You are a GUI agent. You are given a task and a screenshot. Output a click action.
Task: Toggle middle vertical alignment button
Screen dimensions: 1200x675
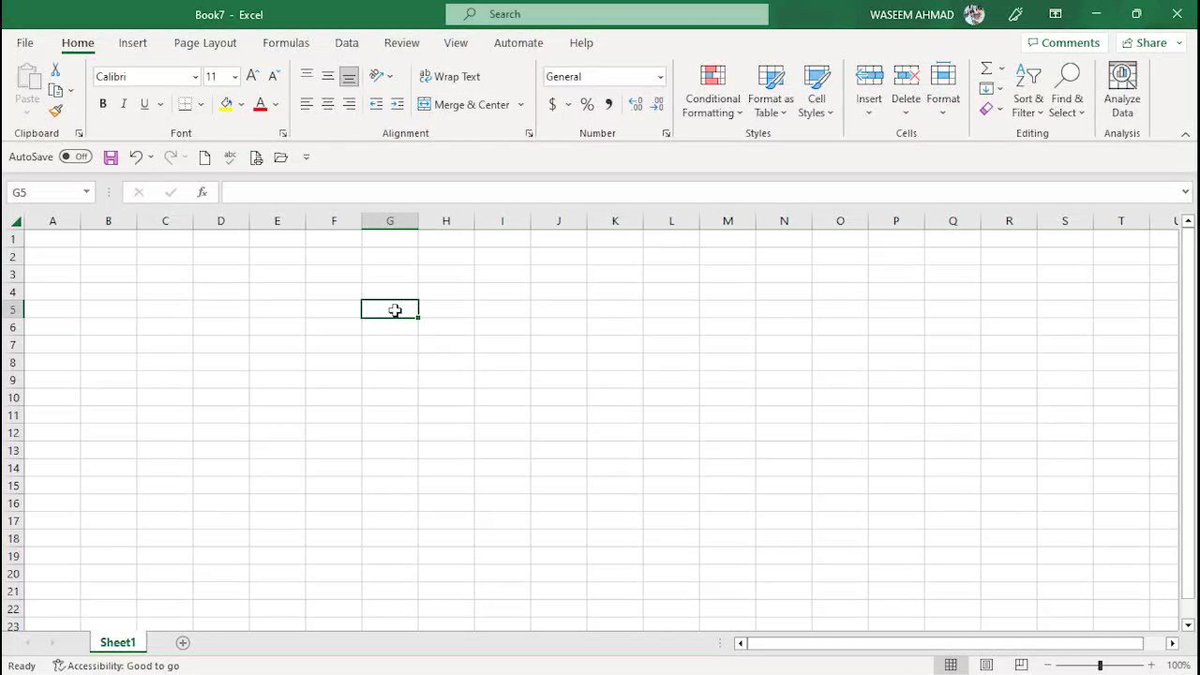(328, 76)
